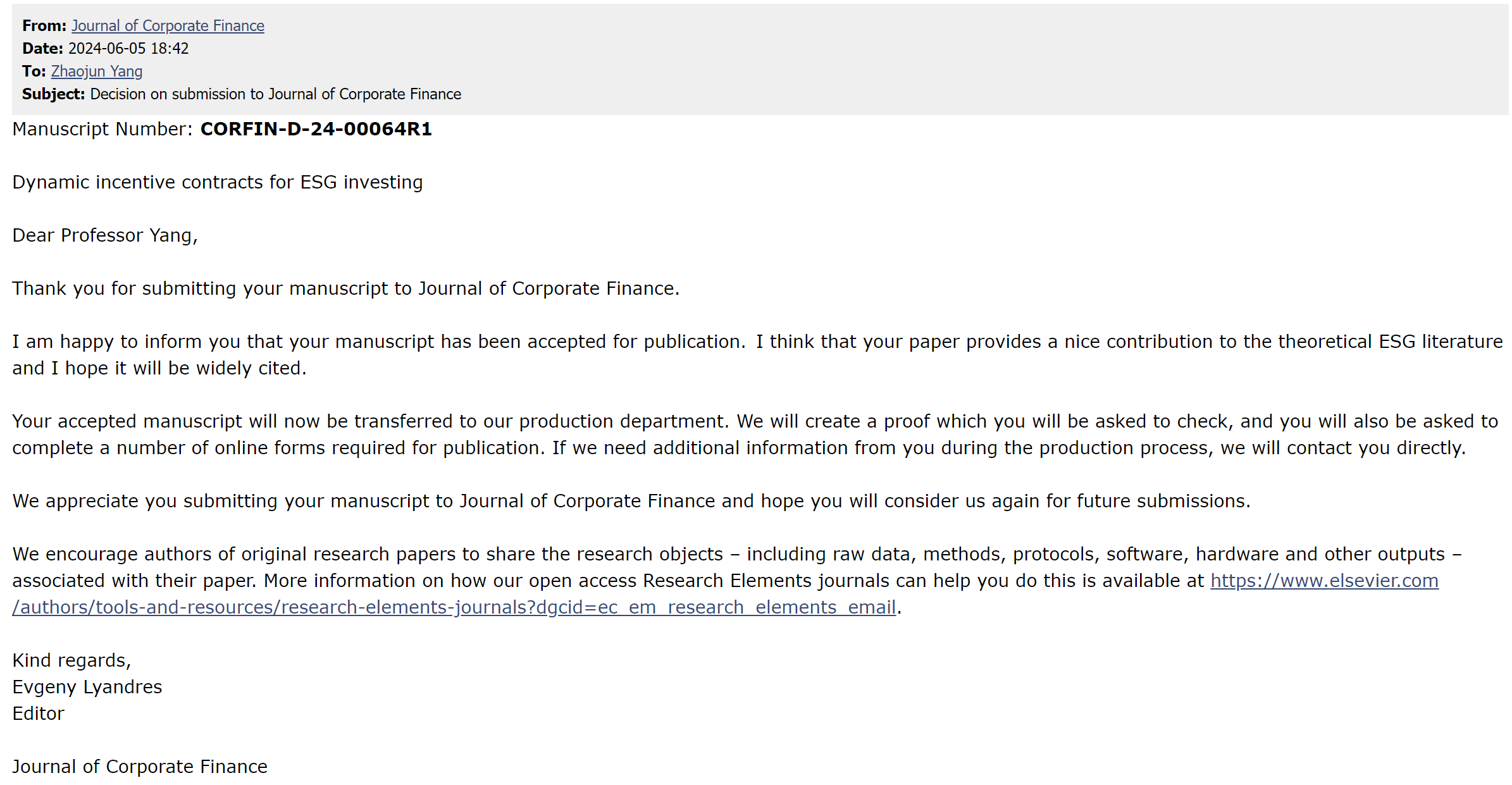Image resolution: width=1512 pixels, height=785 pixels.
Task: Click the editor name Evgeny Lyandres
Action: tap(87, 687)
